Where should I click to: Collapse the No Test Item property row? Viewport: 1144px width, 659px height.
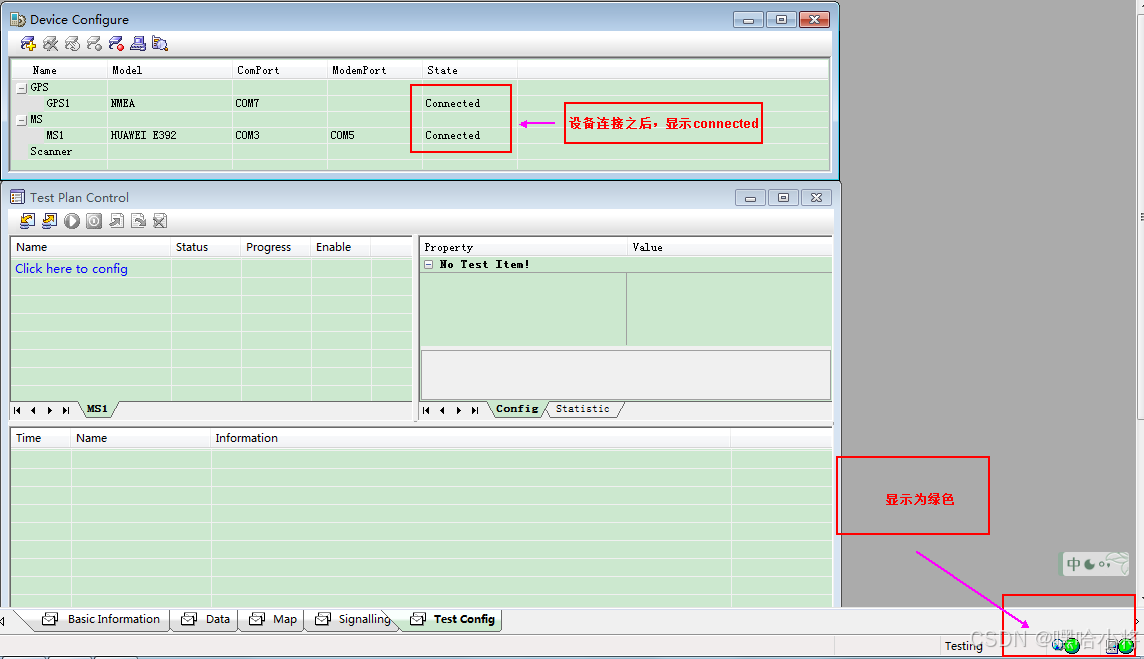(431, 263)
